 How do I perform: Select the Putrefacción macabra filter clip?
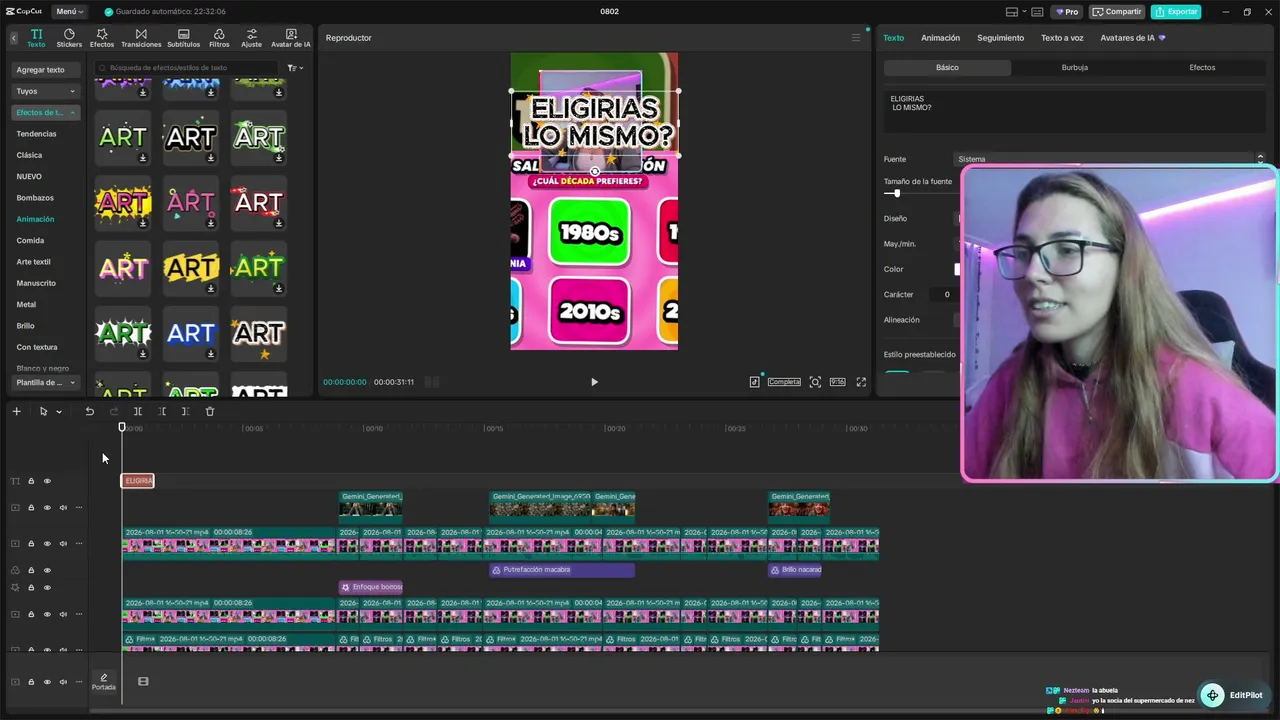tap(562, 570)
